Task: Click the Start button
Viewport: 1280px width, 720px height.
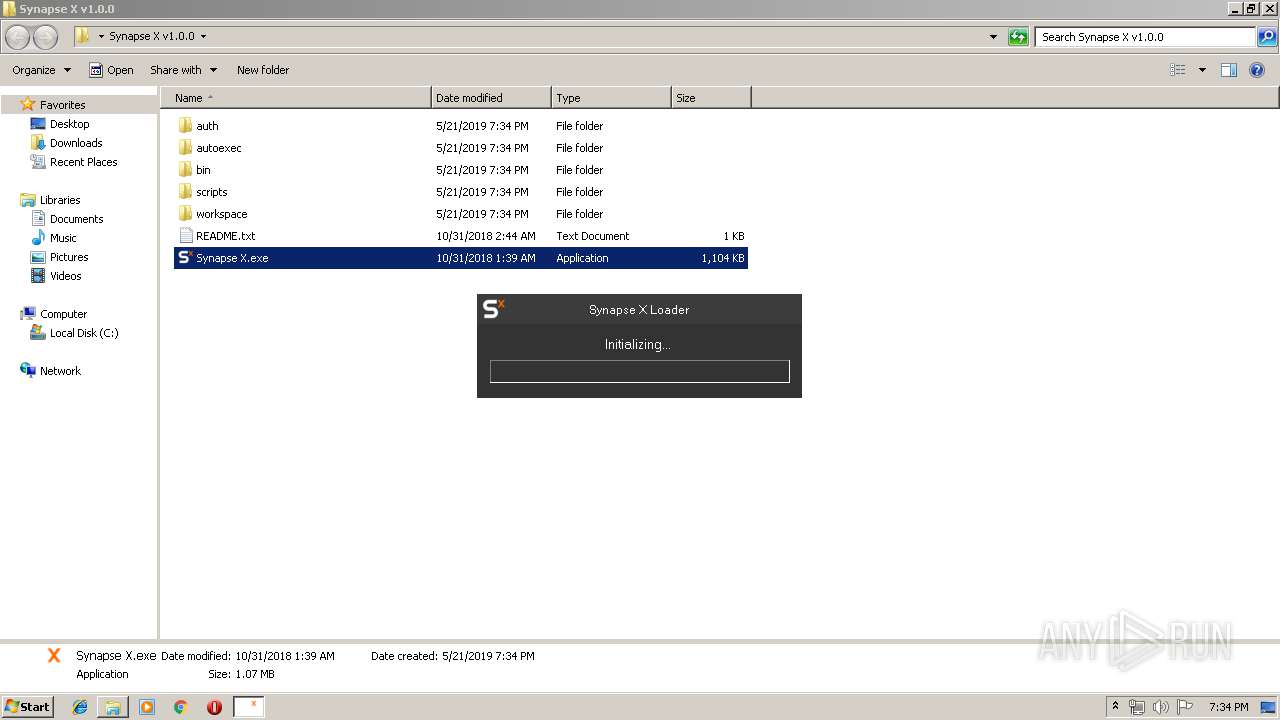Action: click(x=28, y=707)
